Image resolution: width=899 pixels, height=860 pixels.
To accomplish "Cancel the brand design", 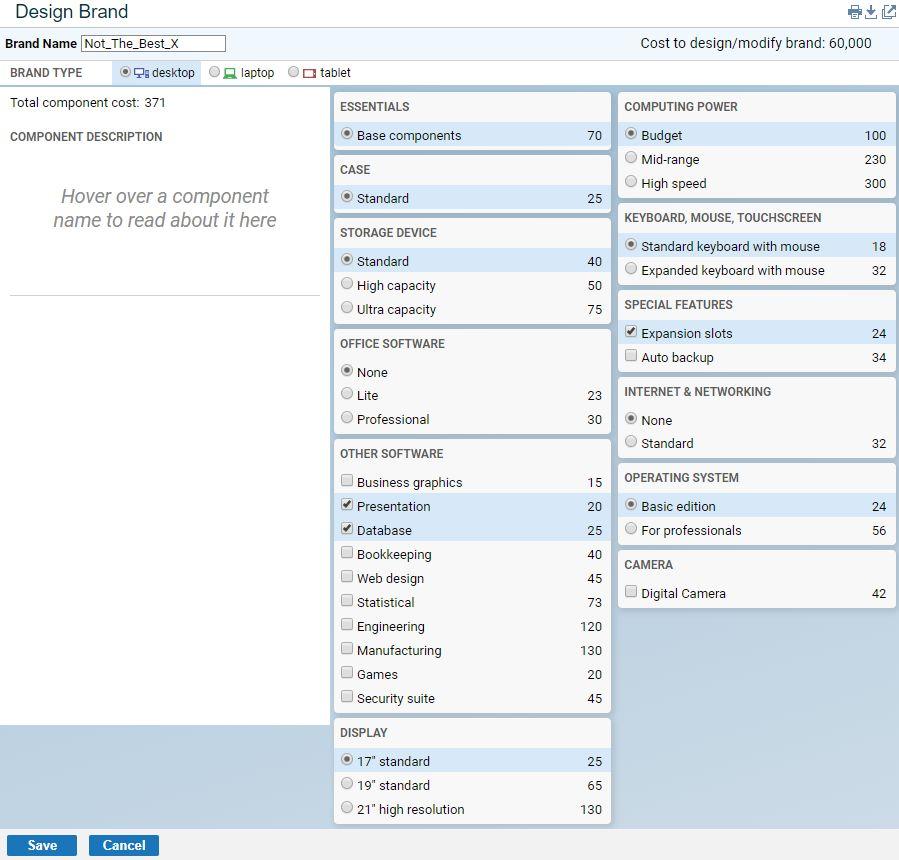I will (124, 845).
